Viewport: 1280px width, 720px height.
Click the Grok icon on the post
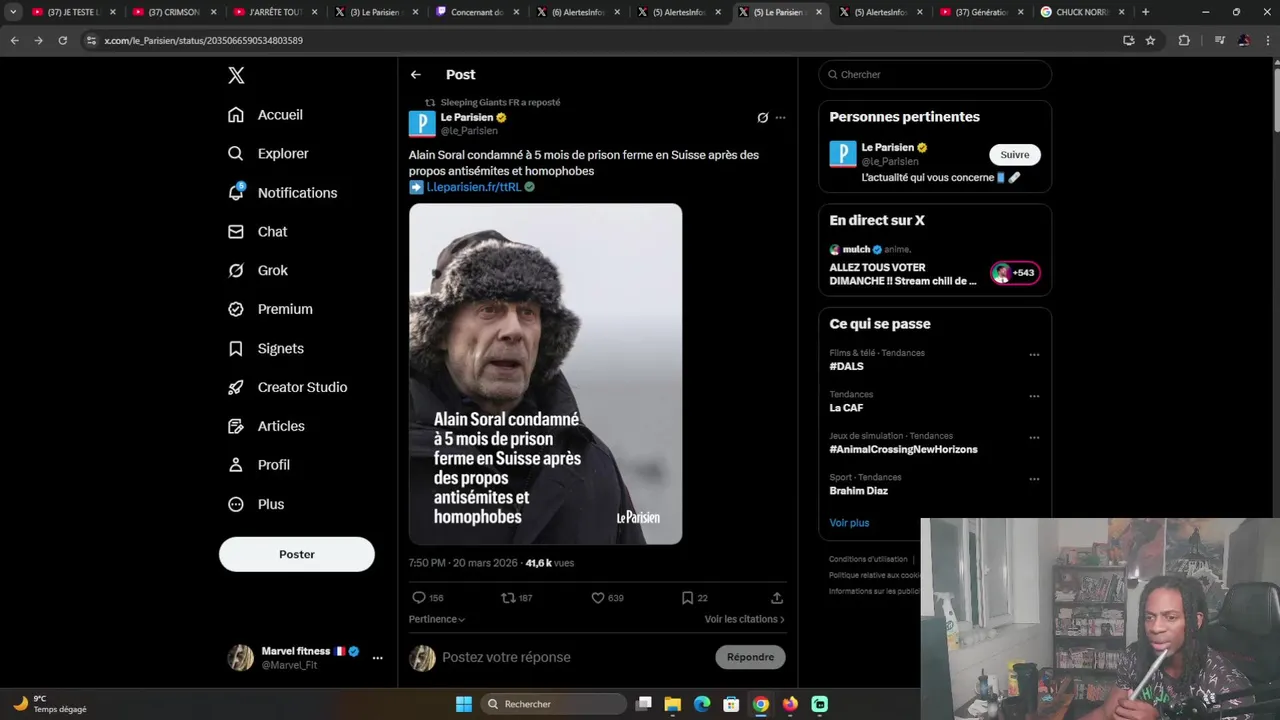[x=762, y=118]
